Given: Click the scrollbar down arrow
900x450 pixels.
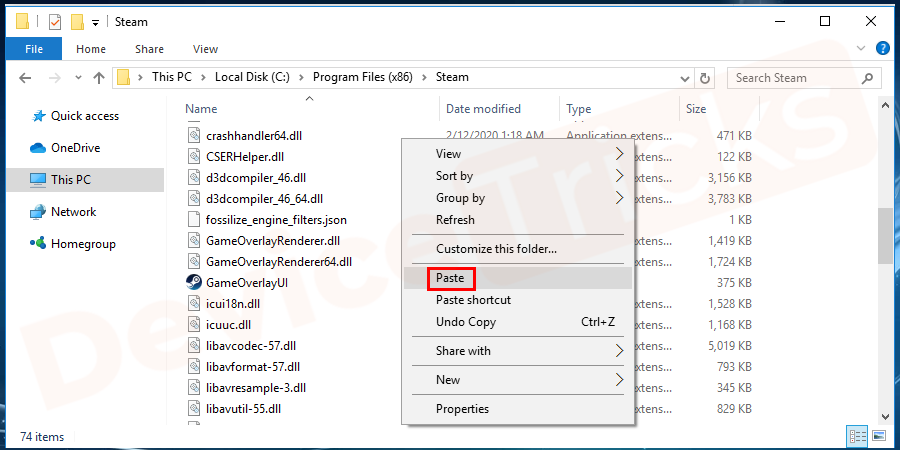Looking at the screenshot, I should point(885,417).
